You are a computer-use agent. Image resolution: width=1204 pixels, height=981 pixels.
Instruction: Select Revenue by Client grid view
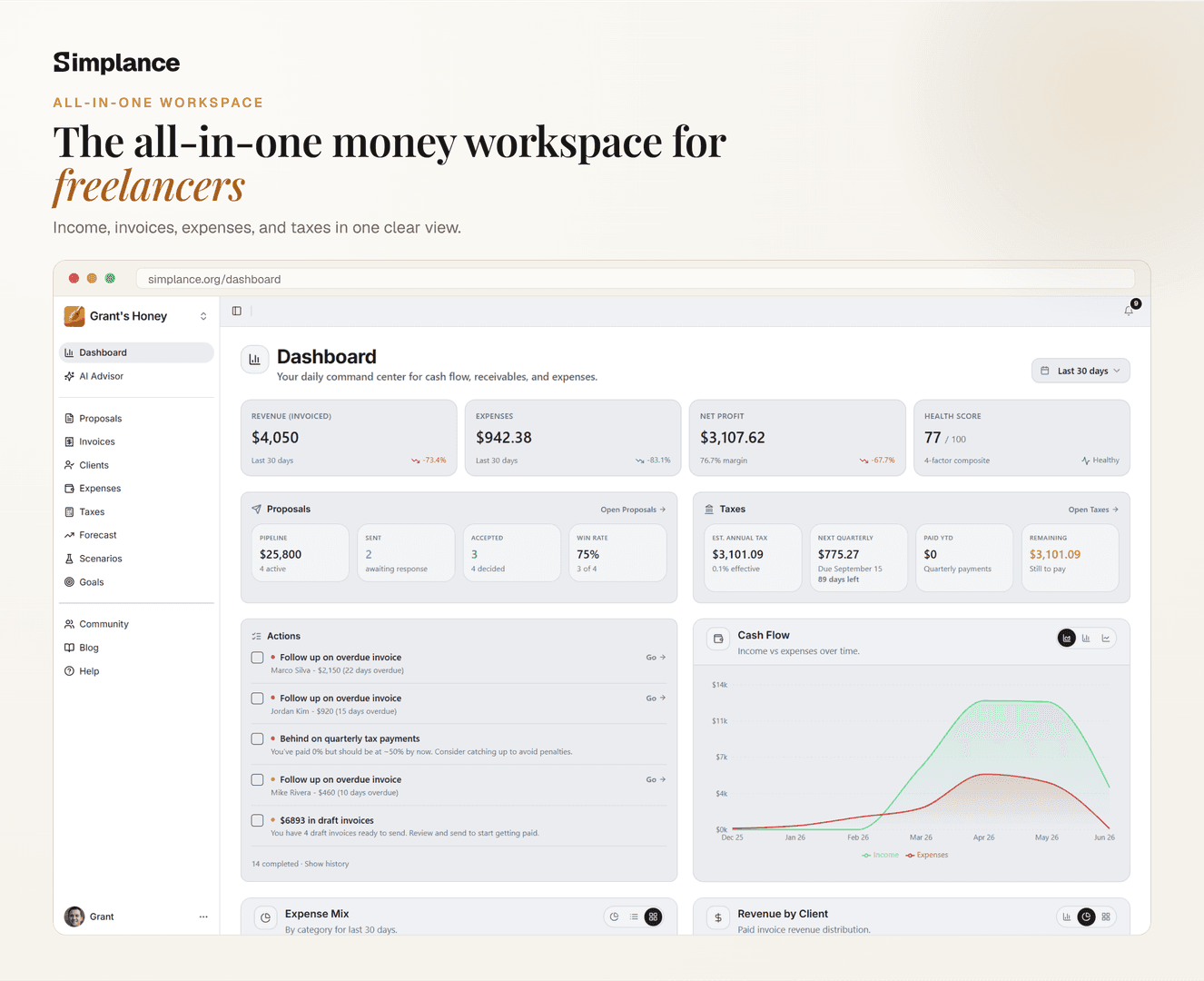[x=1106, y=917]
